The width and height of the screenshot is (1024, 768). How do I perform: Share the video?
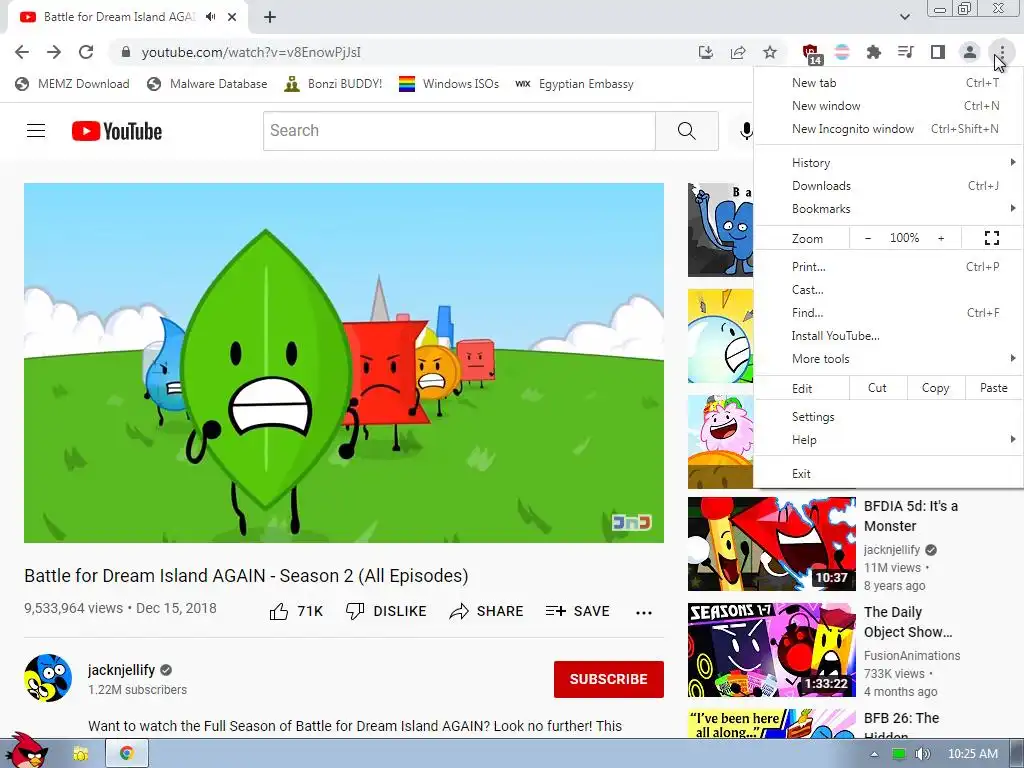(487, 611)
